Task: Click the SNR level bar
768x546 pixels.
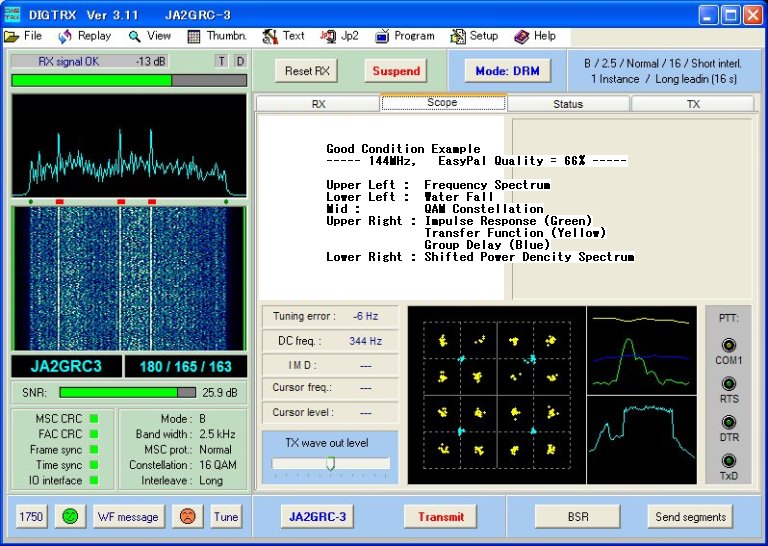Action: click(x=127, y=392)
